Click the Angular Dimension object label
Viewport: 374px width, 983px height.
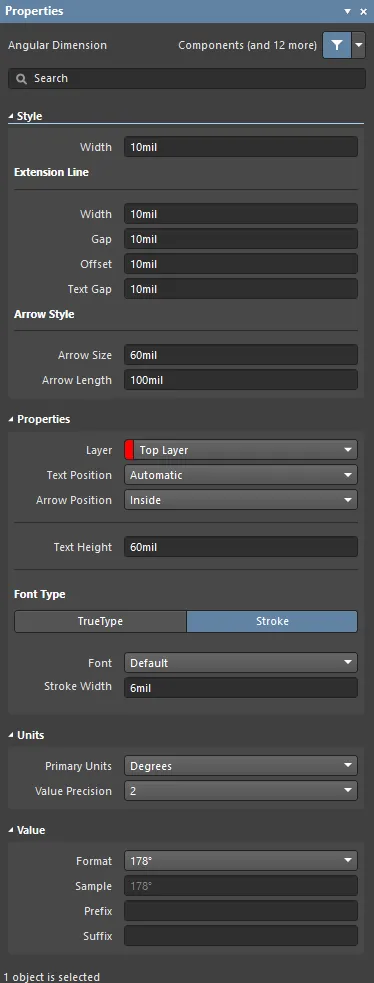[x=57, y=46]
